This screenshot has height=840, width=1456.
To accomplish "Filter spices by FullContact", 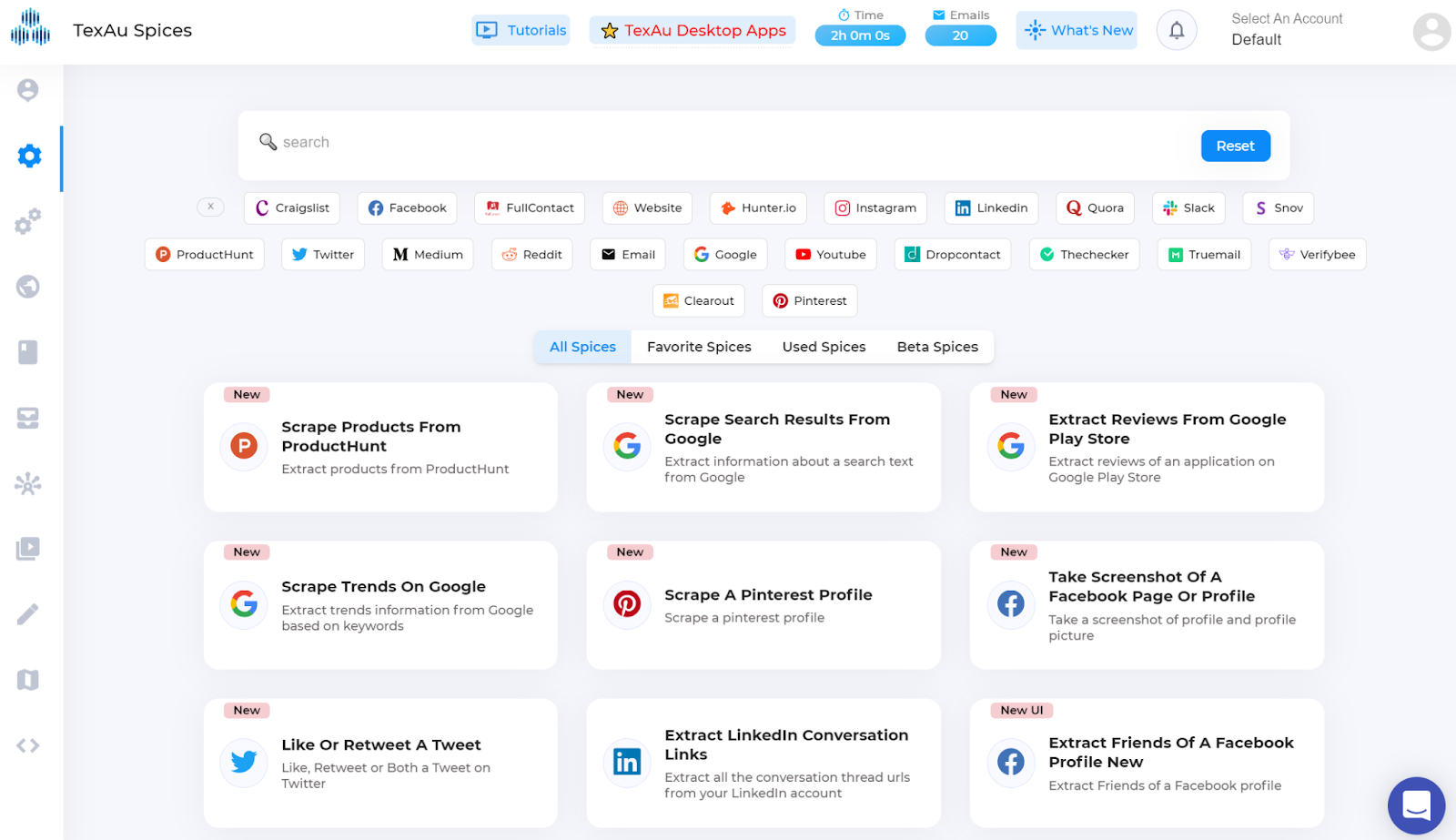I will (x=530, y=207).
